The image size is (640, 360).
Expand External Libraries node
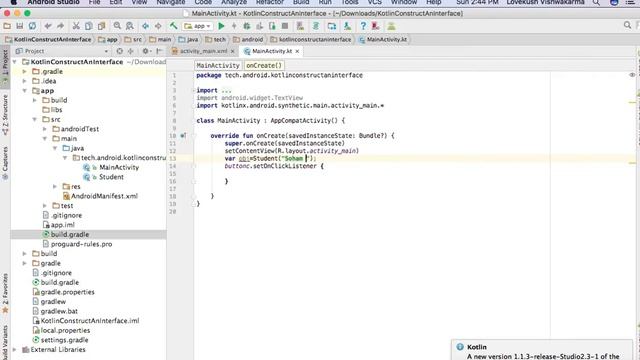[15, 349]
